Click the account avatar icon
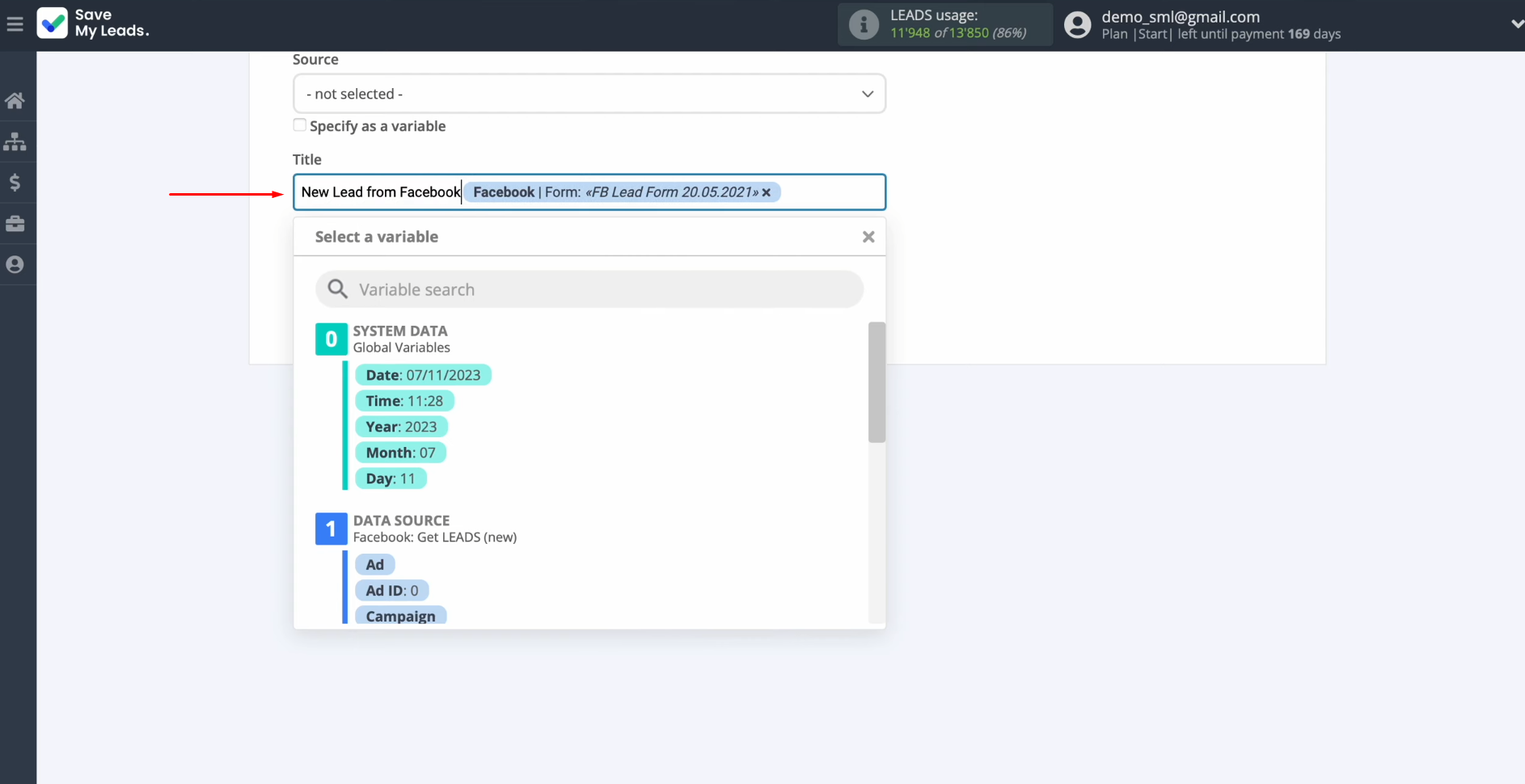 point(1077,24)
